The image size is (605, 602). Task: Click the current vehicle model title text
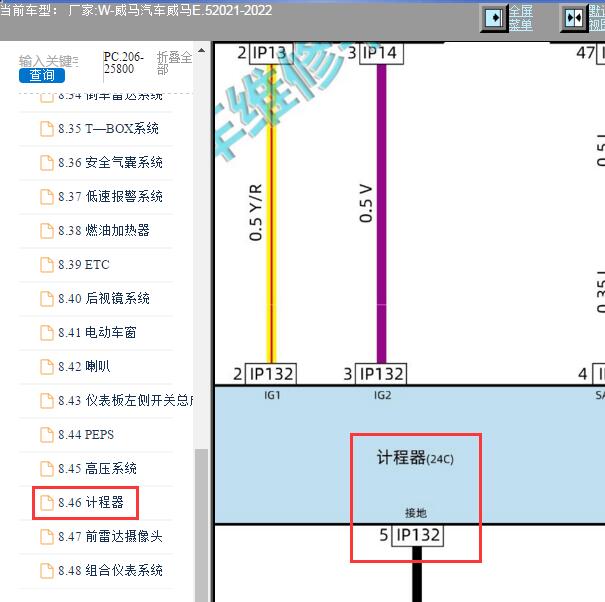(x=136, y=10)
